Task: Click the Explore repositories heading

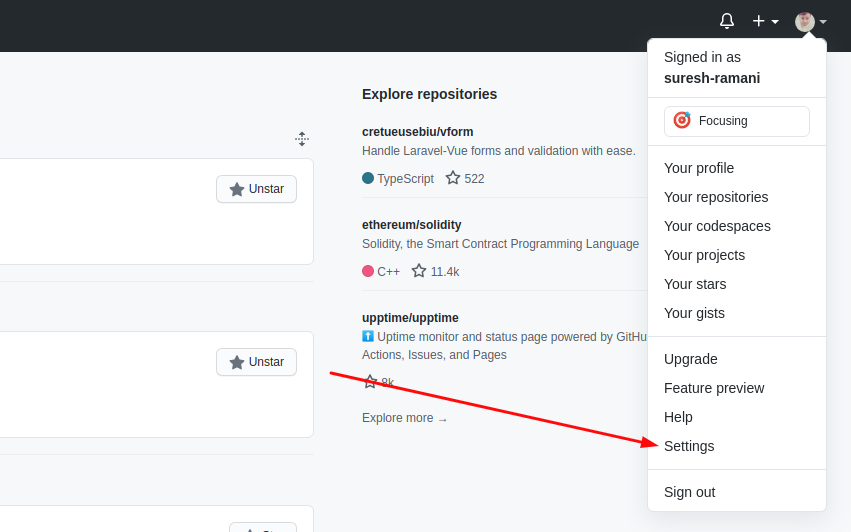Action: pos(429,94)
